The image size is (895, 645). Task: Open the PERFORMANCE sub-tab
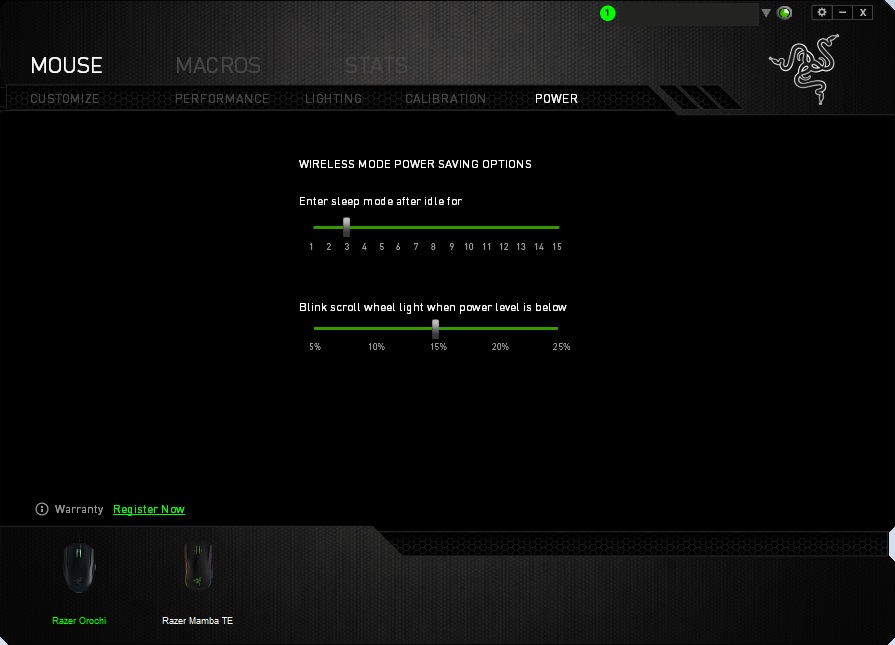point(222,99)
